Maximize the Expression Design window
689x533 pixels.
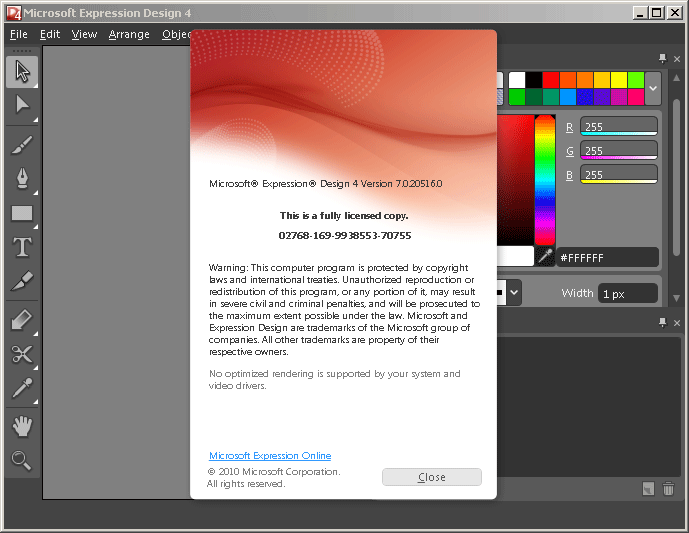click(656, 13)
